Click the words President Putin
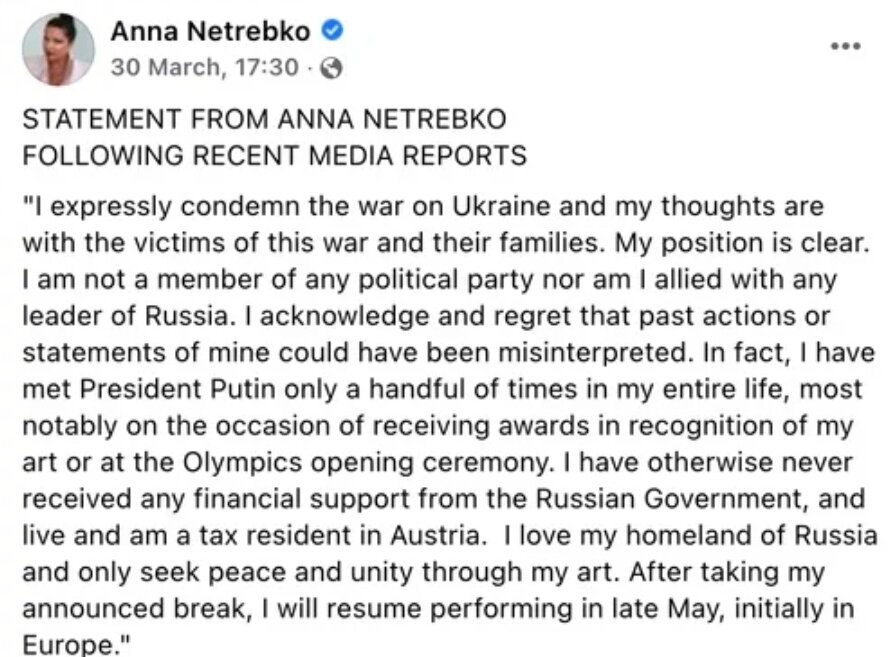Screen dimensions: 890x657 tap(178, 389)
